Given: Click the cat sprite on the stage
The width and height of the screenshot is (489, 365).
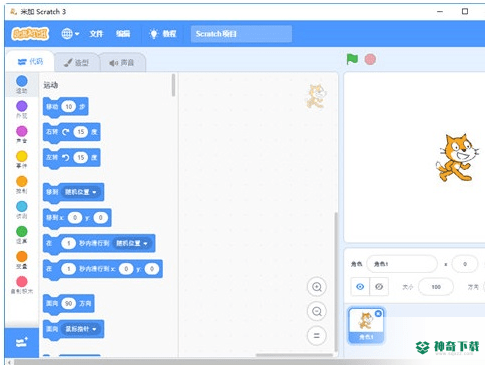Looking at the screenshot, I should [457, 157].
